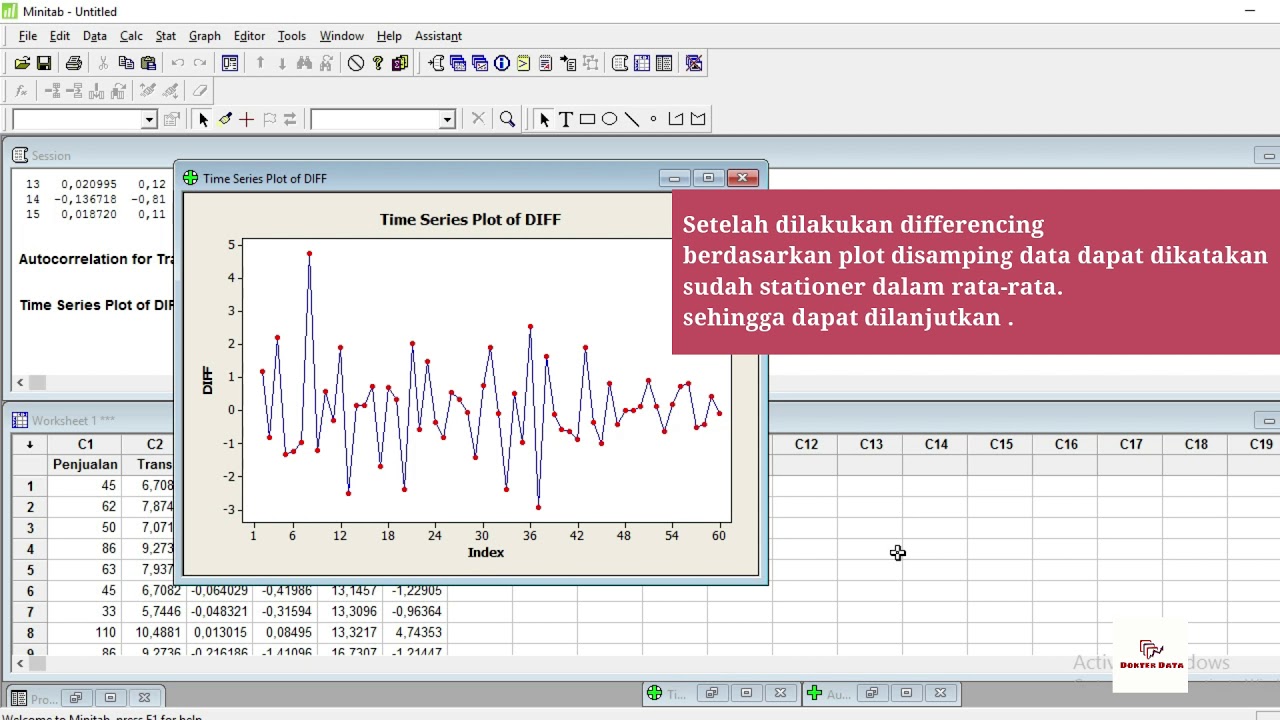Click the Print Window printer icon
Screen dimensions: 1280x720
73,63
